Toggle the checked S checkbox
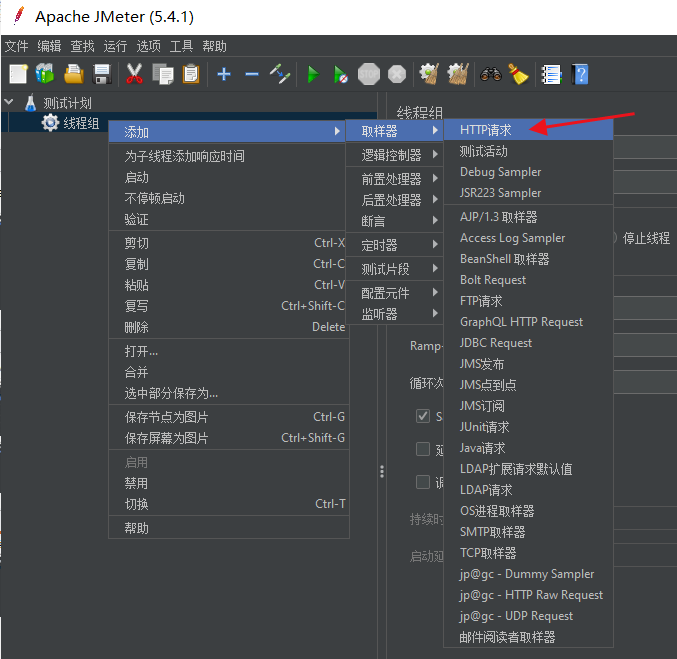The height and width of the screenshot is (659, 677). coord(423,416)
